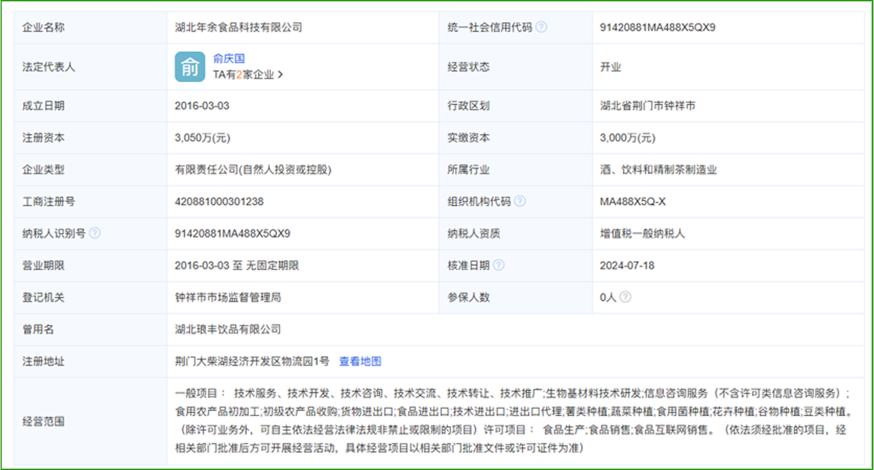Select organization code MA488X5Q-X
The image size is (874, 470).
[x=633, y=202]
